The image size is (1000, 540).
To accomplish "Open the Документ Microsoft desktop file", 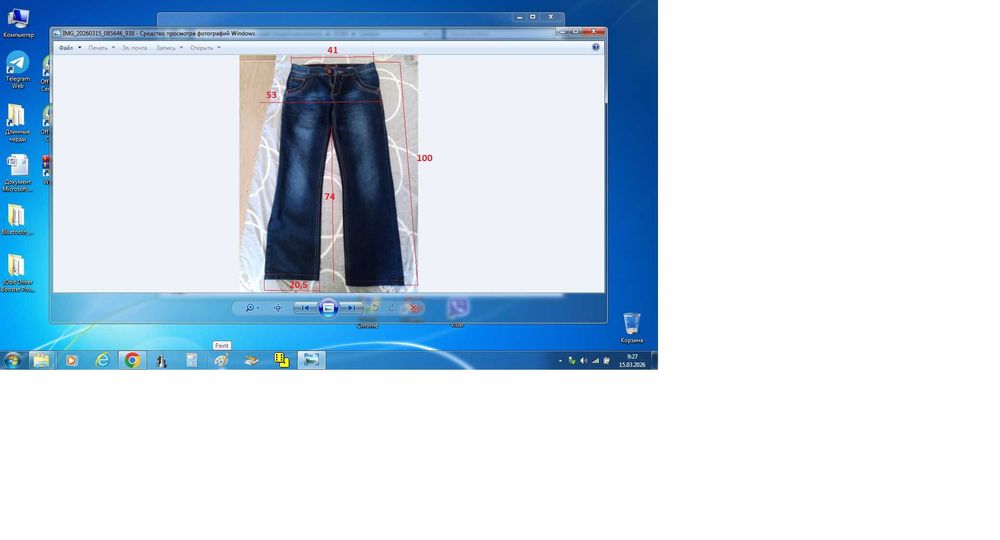I will point(17,173).
